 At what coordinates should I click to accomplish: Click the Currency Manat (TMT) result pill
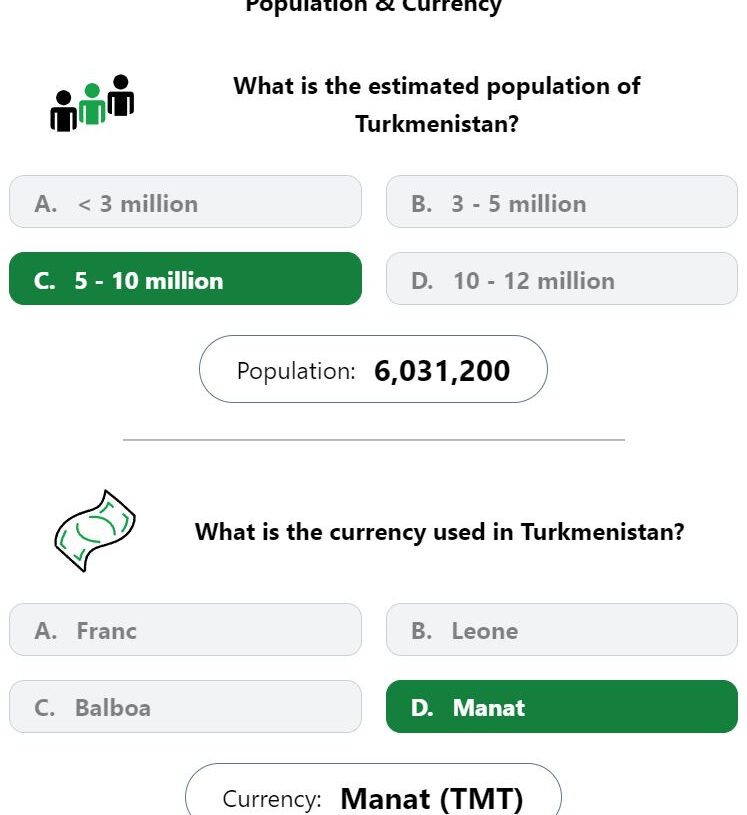[373, 790]
